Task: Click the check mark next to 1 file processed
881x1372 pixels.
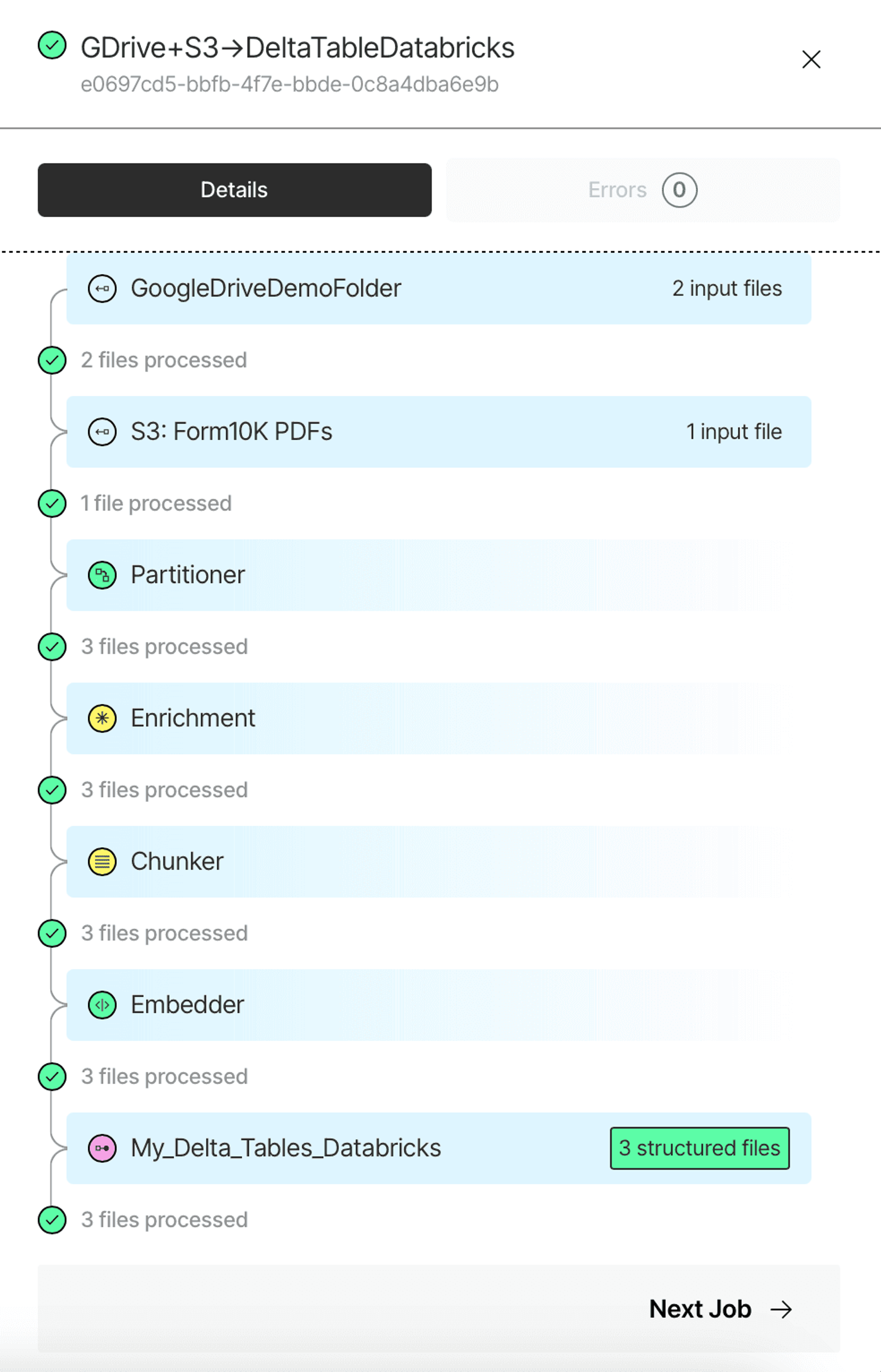Action: 52,503
